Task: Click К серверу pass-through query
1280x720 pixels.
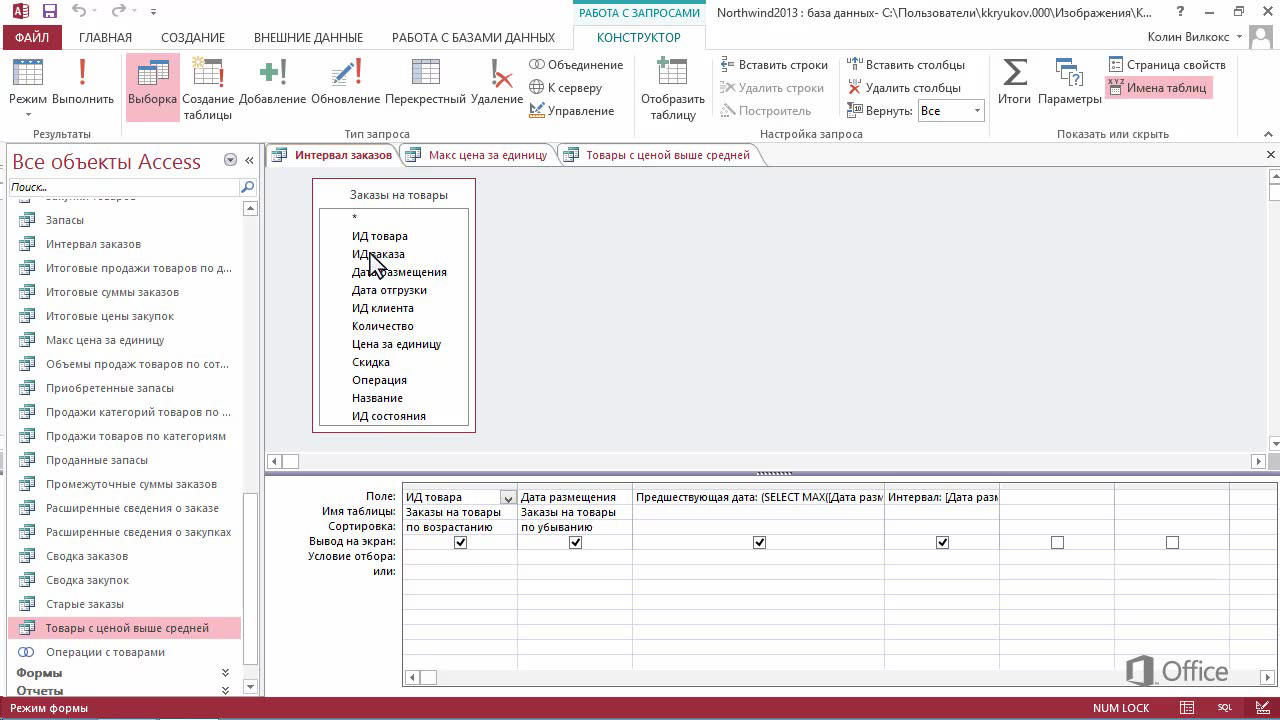Action: pos(566,88)
